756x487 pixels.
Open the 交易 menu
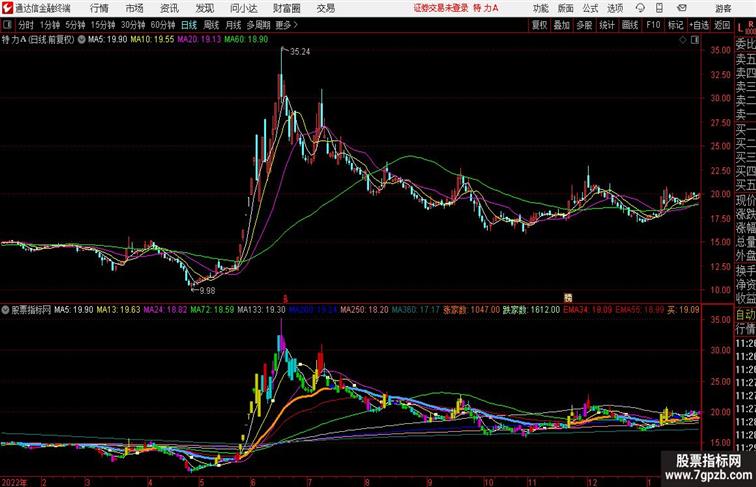(326, 8)
